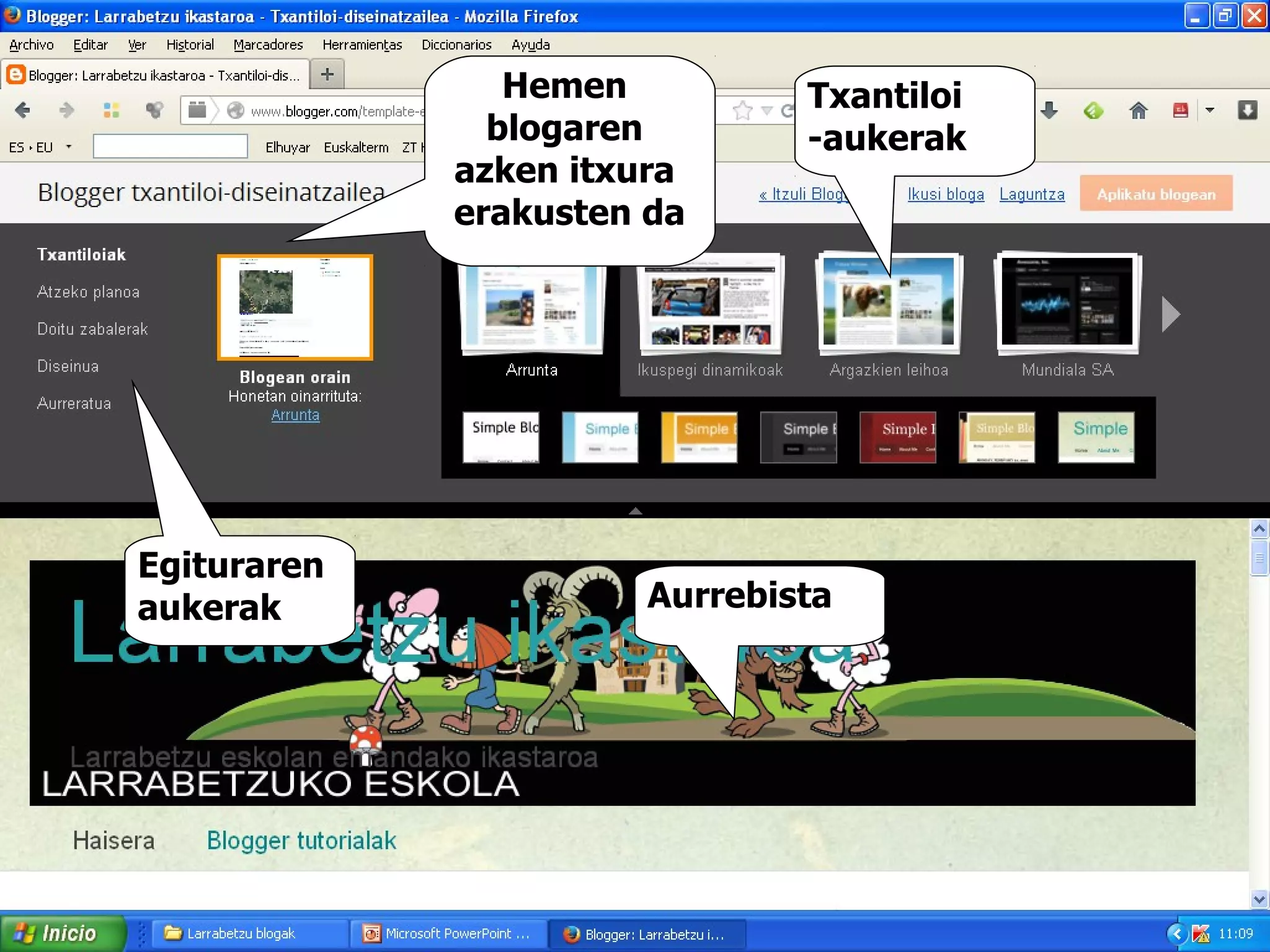Expand the ES-EU language dropdown
Image resolution: width=1270 pixels, height=952 pixels.
(69, 147)
